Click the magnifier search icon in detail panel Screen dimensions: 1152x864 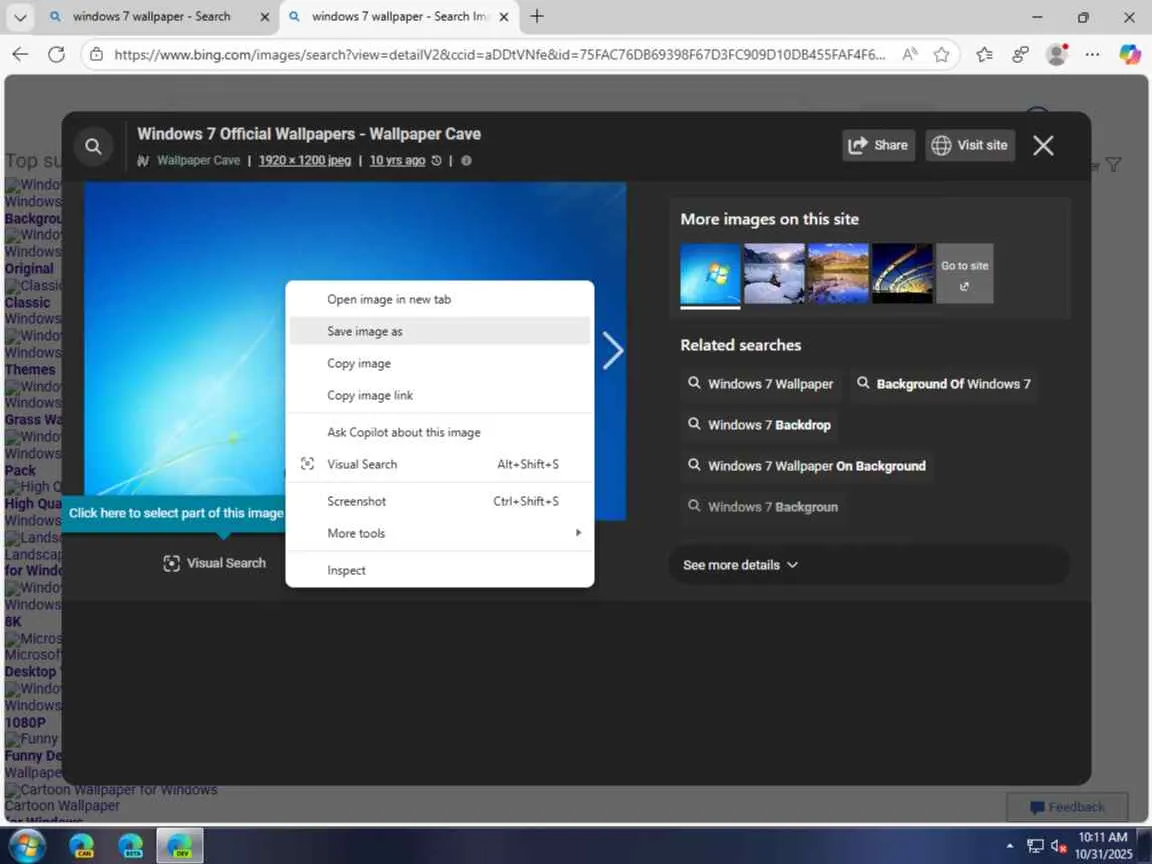coord(93,146)
